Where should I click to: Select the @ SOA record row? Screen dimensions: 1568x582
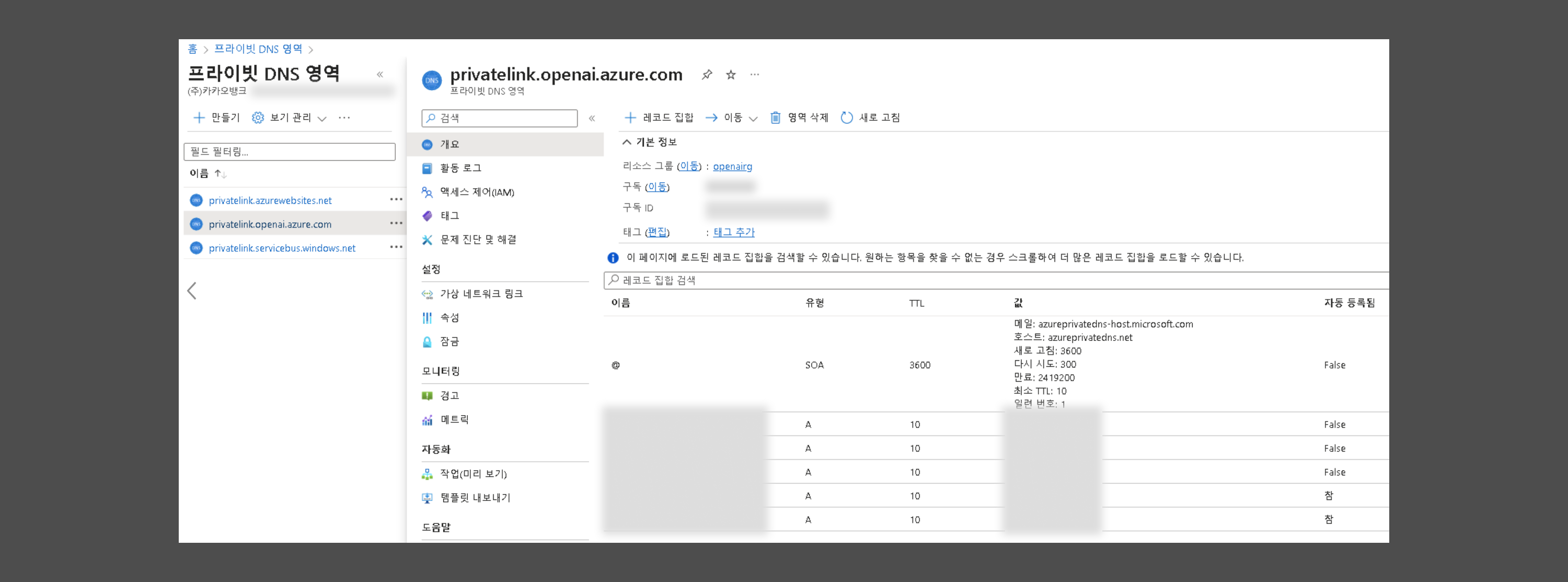(x=996, y=364)
